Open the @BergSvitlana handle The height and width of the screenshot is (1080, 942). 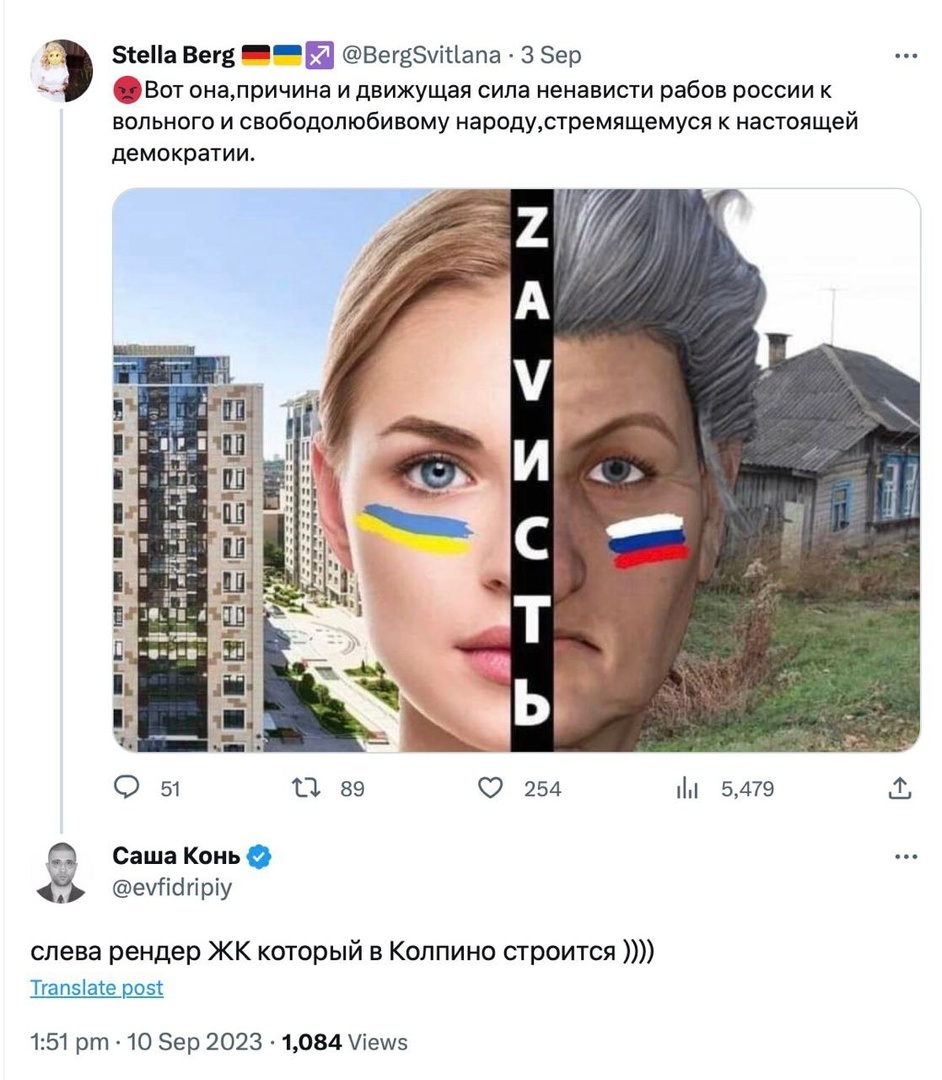coord(421,55)
